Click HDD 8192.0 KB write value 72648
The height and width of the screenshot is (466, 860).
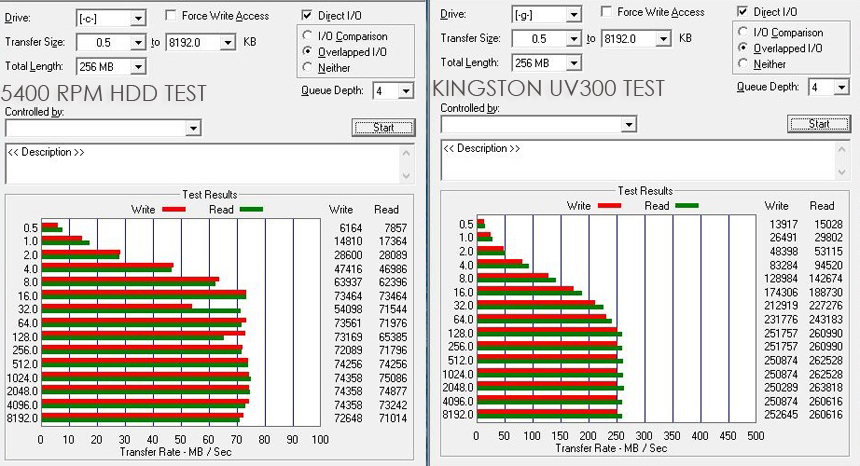point(348,418)
